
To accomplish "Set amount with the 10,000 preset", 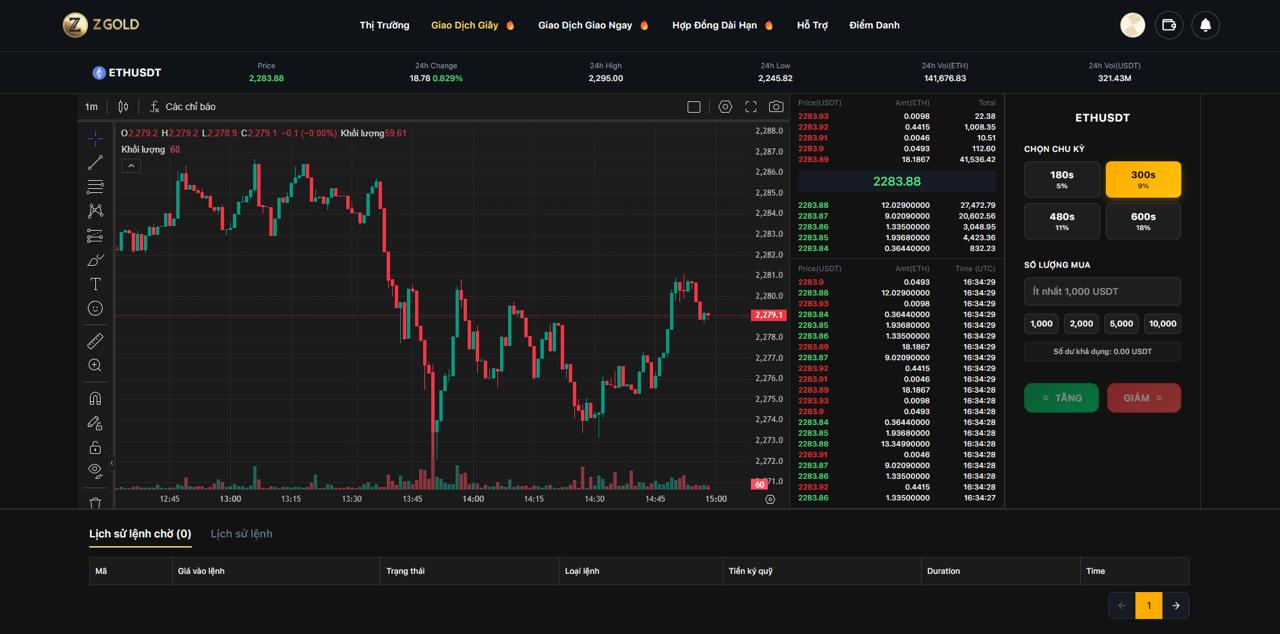I will tap(1163, 323).
